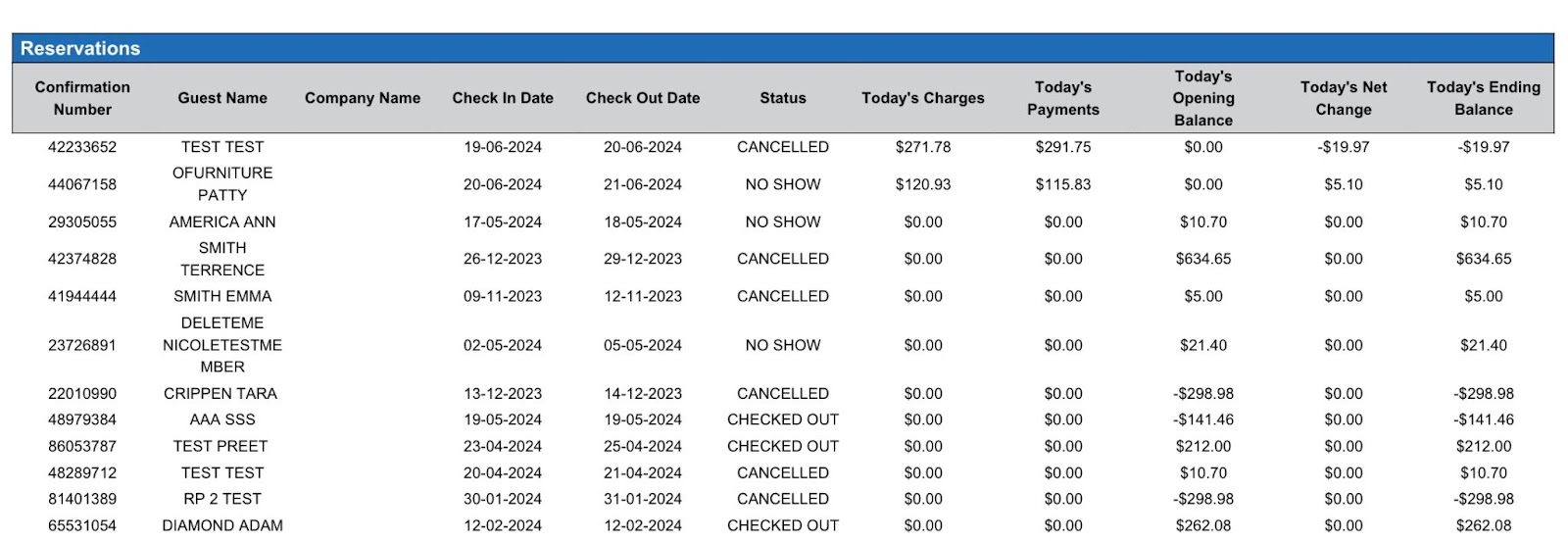Click the Today's Payments column header
Screen dimensions: 1568x542
tap(1063, 98)
